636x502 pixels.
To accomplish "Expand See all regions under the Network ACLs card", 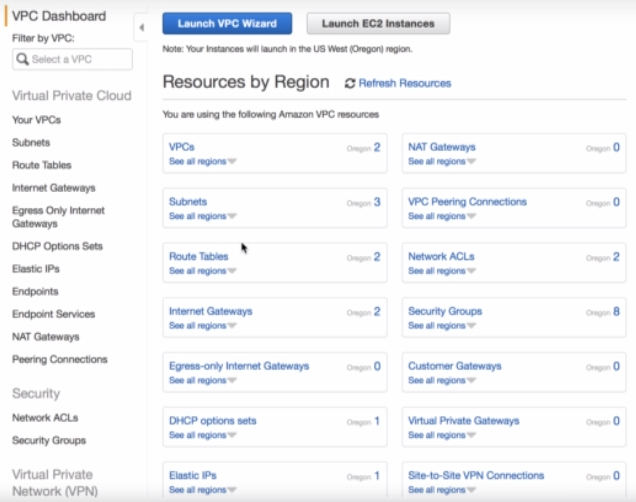I will click(442, 271).
